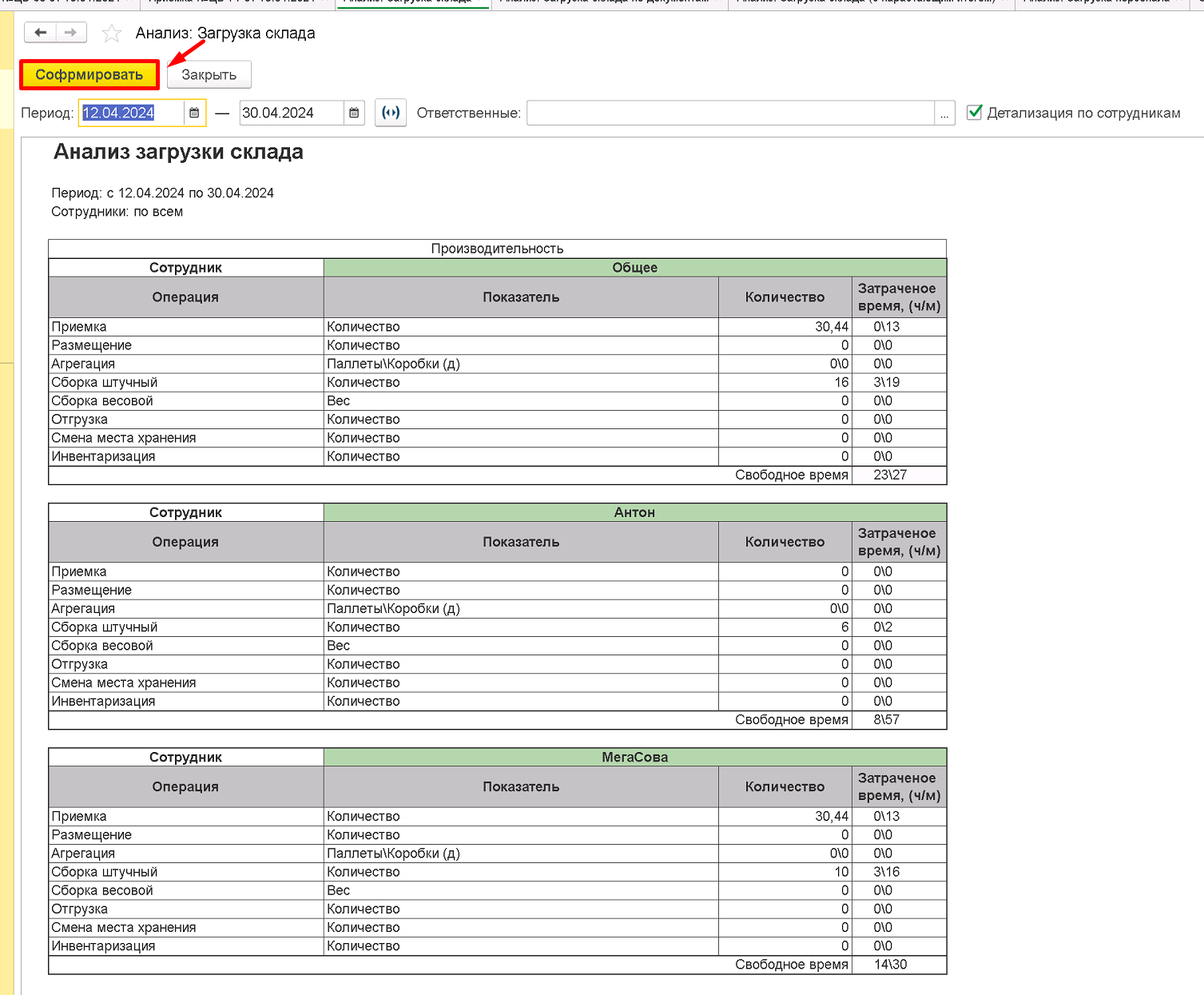1204x995 pixels.
Task: Select Размещение row in Общее table
Action: pos(497,345)
